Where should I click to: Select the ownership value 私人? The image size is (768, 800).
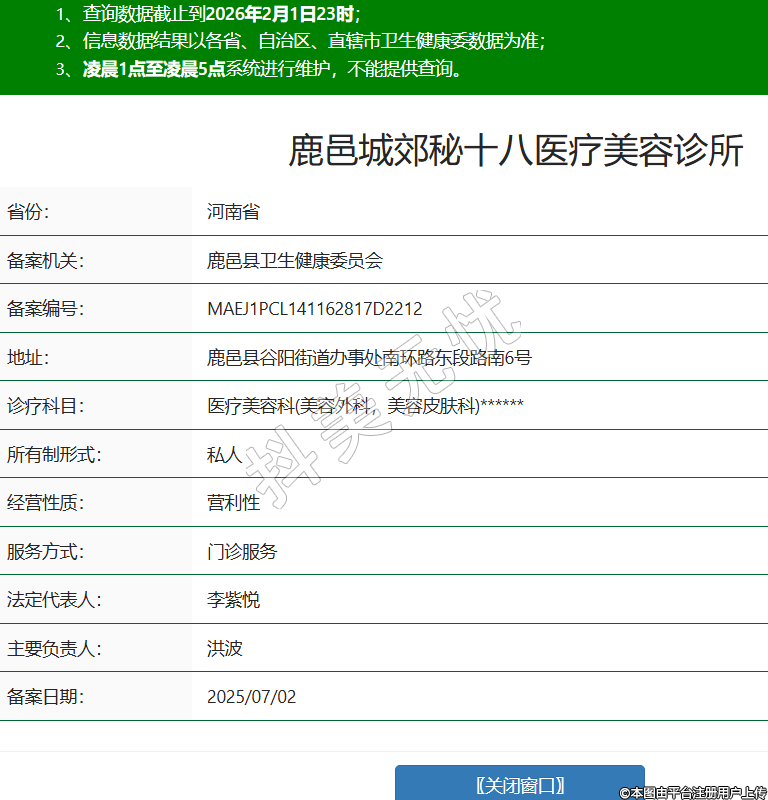point(224,455)
